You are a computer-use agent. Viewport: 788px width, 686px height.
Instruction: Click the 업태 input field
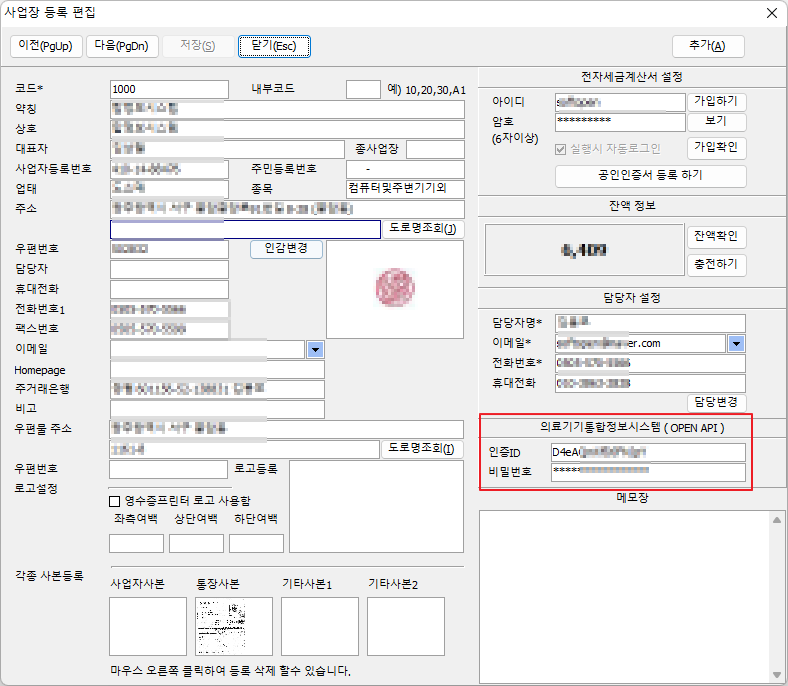(169, 189)
